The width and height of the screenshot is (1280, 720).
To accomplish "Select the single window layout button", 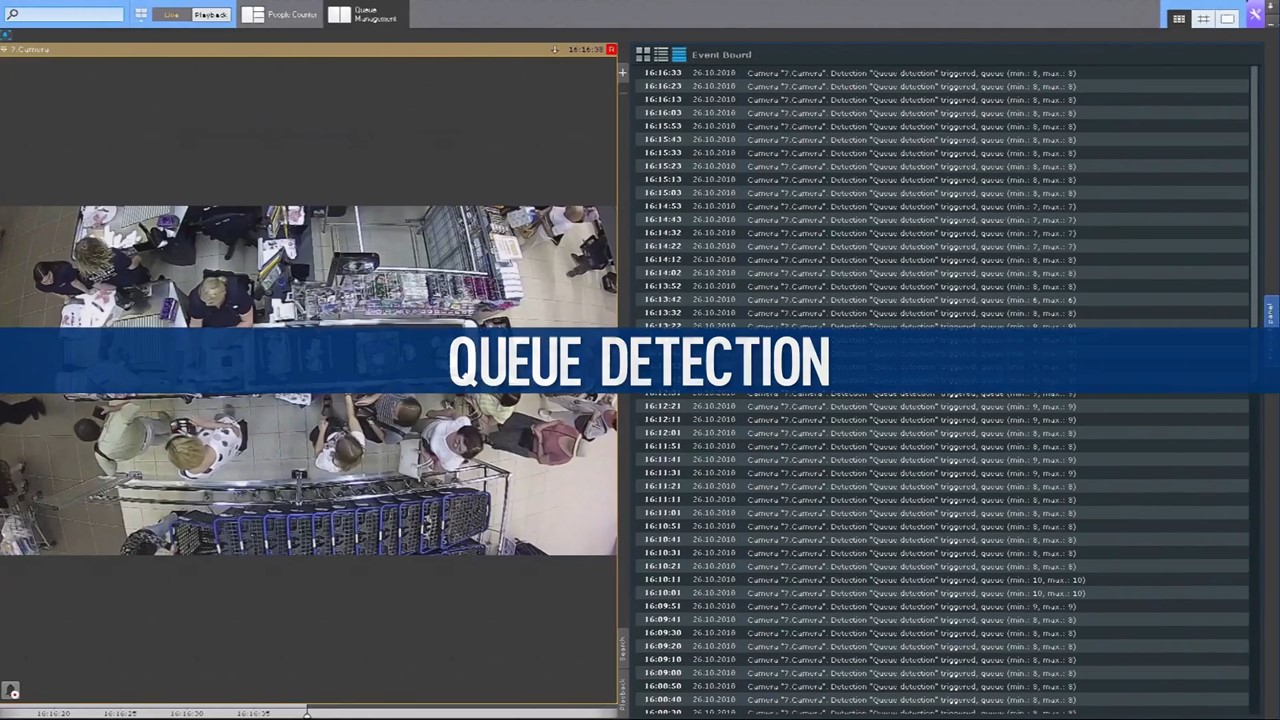I will point(1227,18).
